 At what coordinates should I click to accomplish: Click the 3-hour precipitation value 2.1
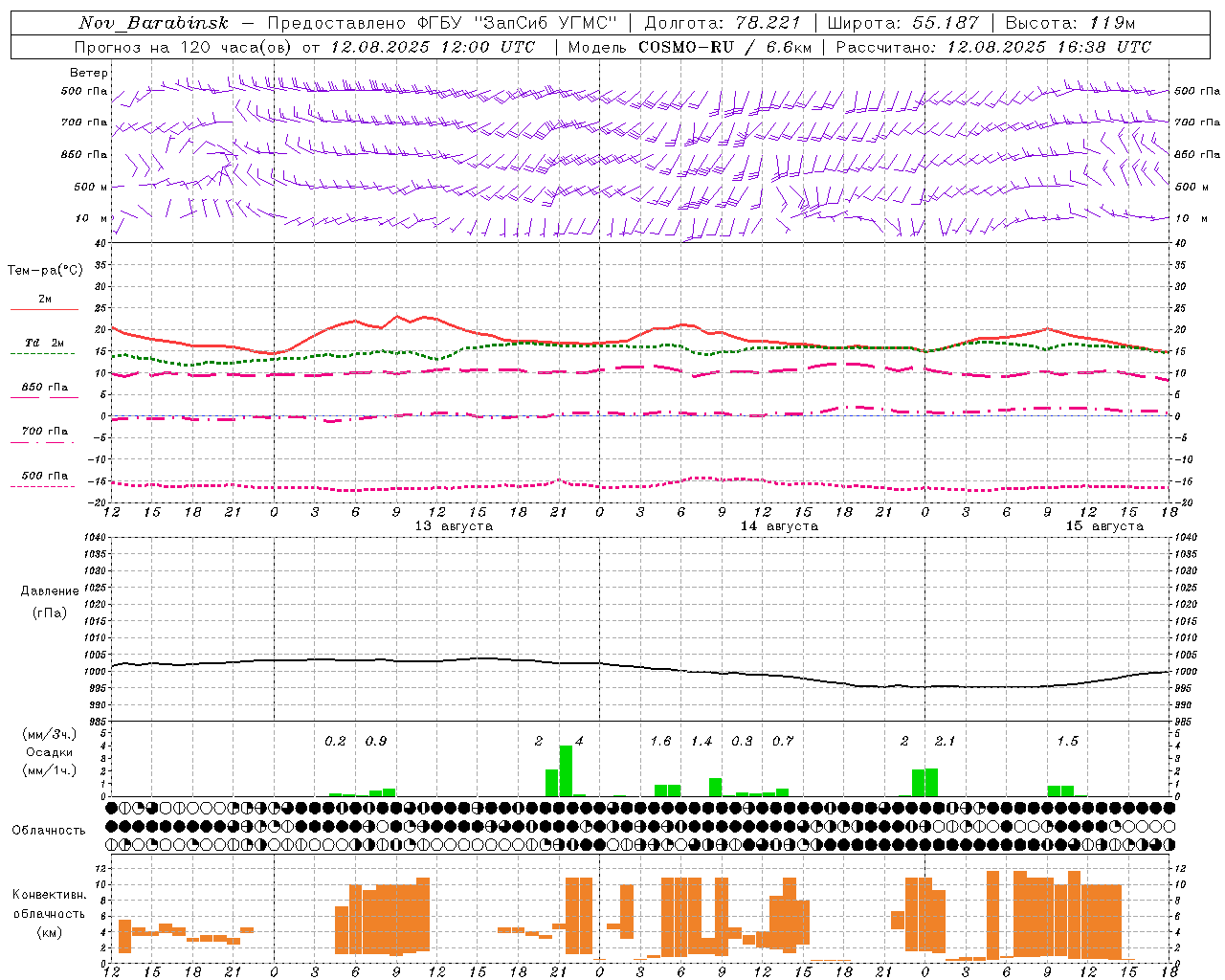[x=945, y=741]
